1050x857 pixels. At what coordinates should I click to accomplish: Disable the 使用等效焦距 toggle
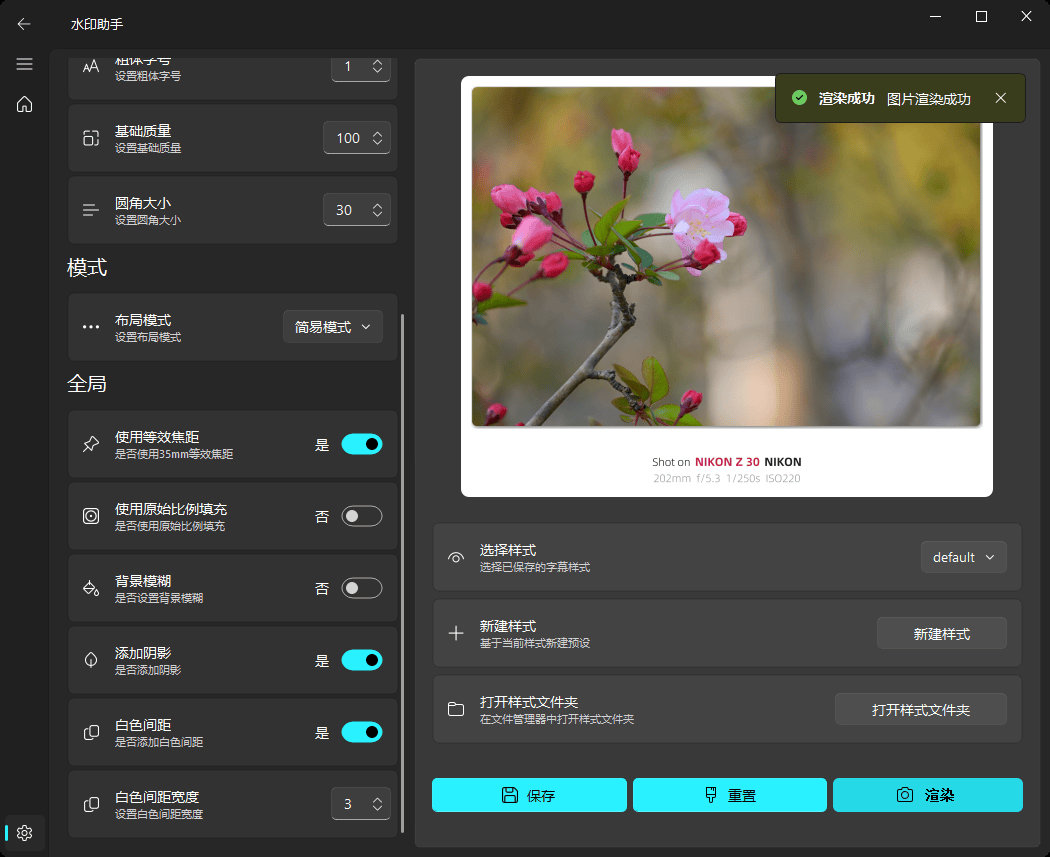361,444
